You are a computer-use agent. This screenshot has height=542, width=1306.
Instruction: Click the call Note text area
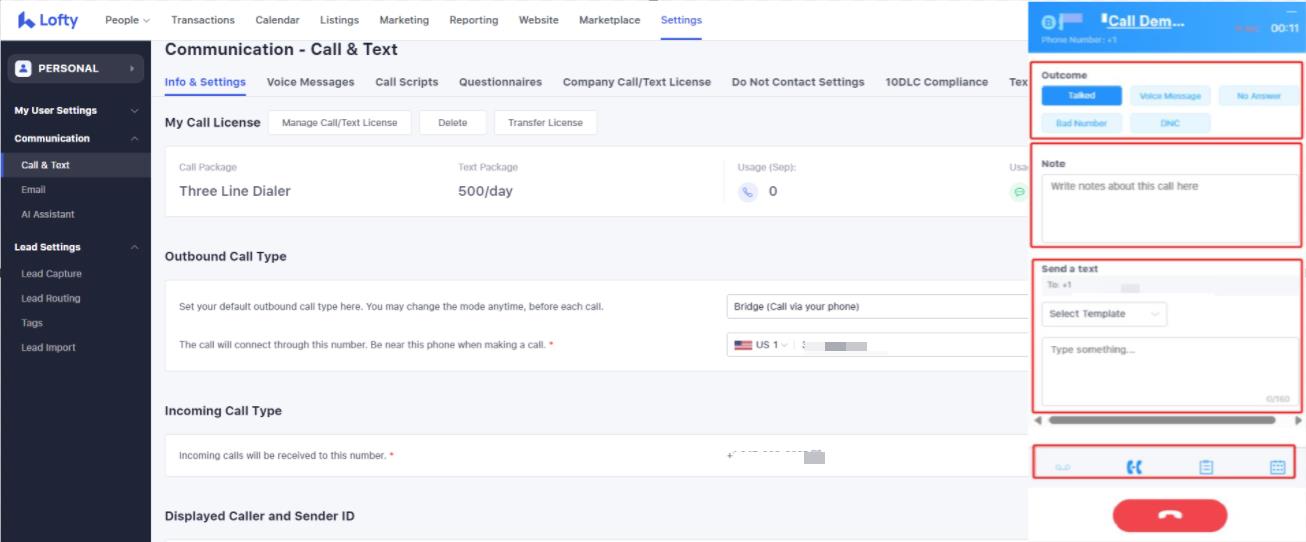1170,209
